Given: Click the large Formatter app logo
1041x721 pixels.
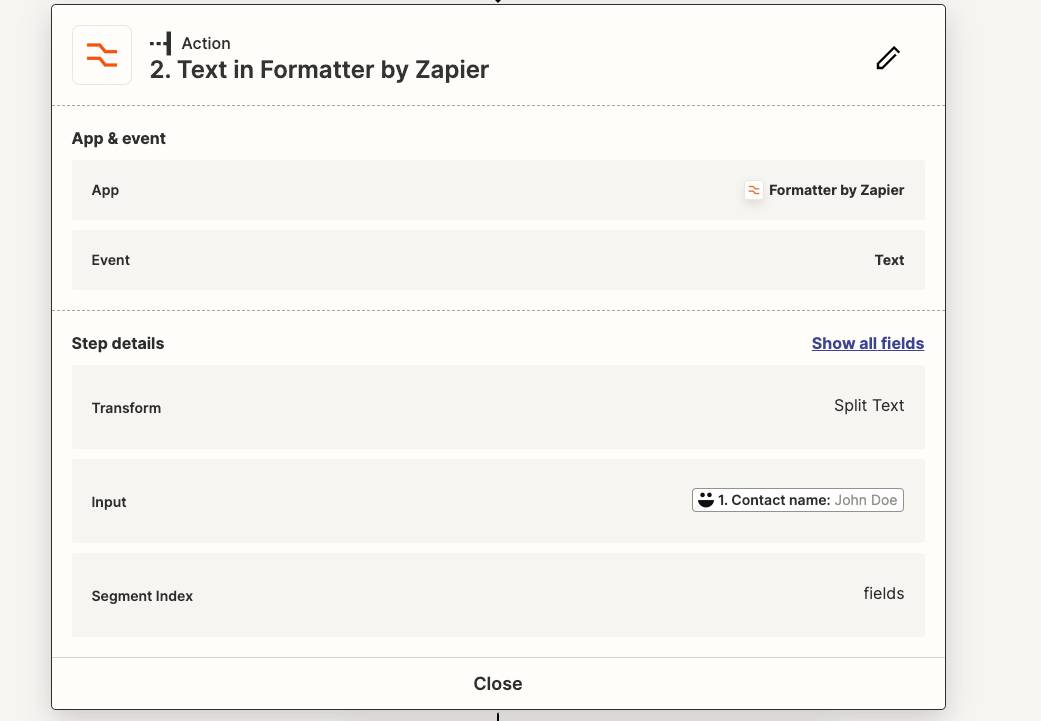Looking at the screenshot, I should pos(102,55).
